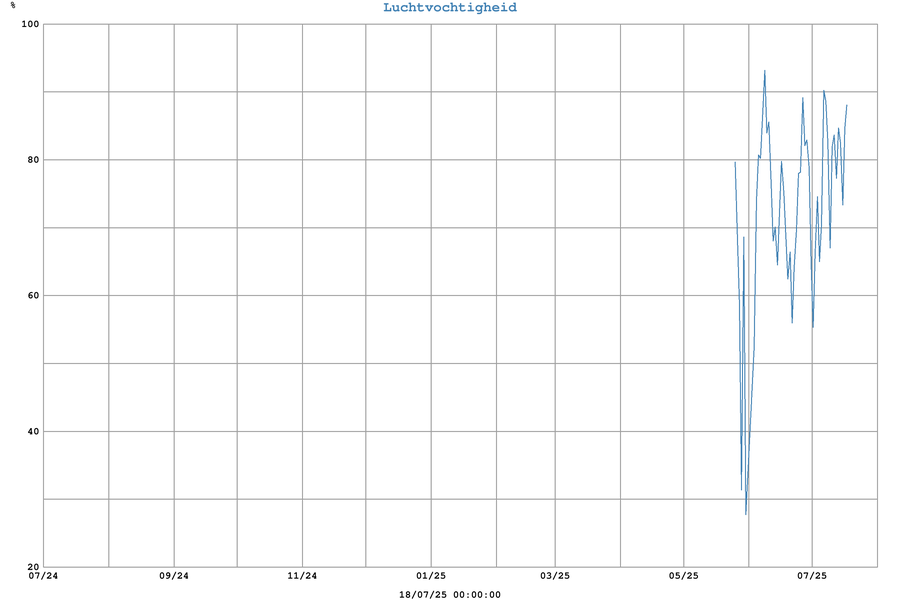This screenshot has width=900, height=600.
Task: Click the Luchtvochtigheid chart title
Action: [x=450, y=7]
